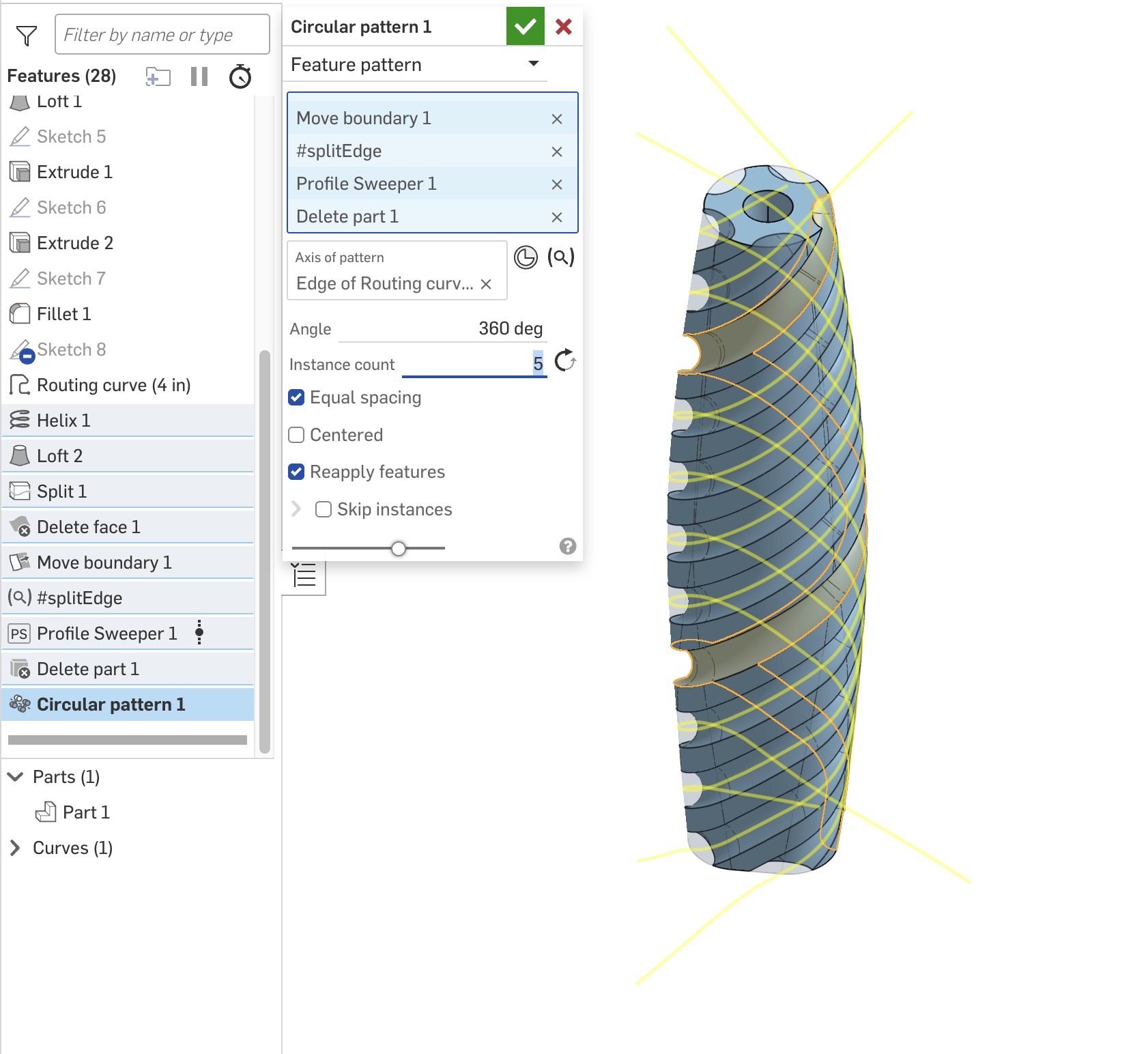The image size is (1148, 1054).
Task: Click the gray rollback bar below Circular pattern 1
Action: pyautogui.click(x=128, y=740)
